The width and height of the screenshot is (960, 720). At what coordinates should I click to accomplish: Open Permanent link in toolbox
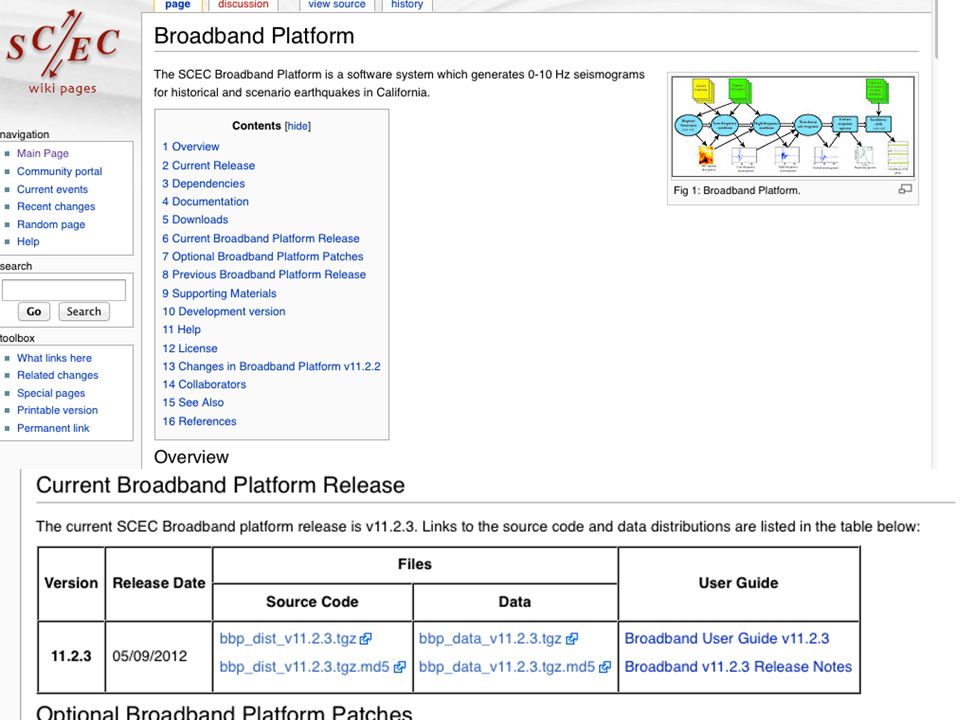[53, 428]
